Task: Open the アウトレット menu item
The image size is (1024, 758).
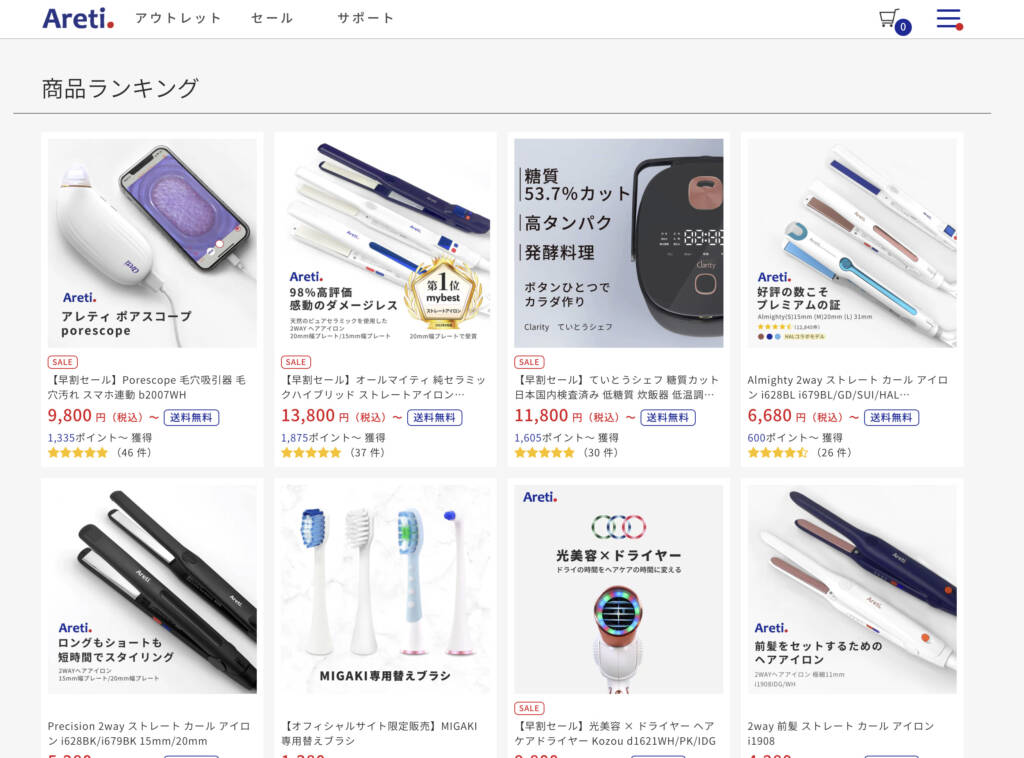Action: 178,18
